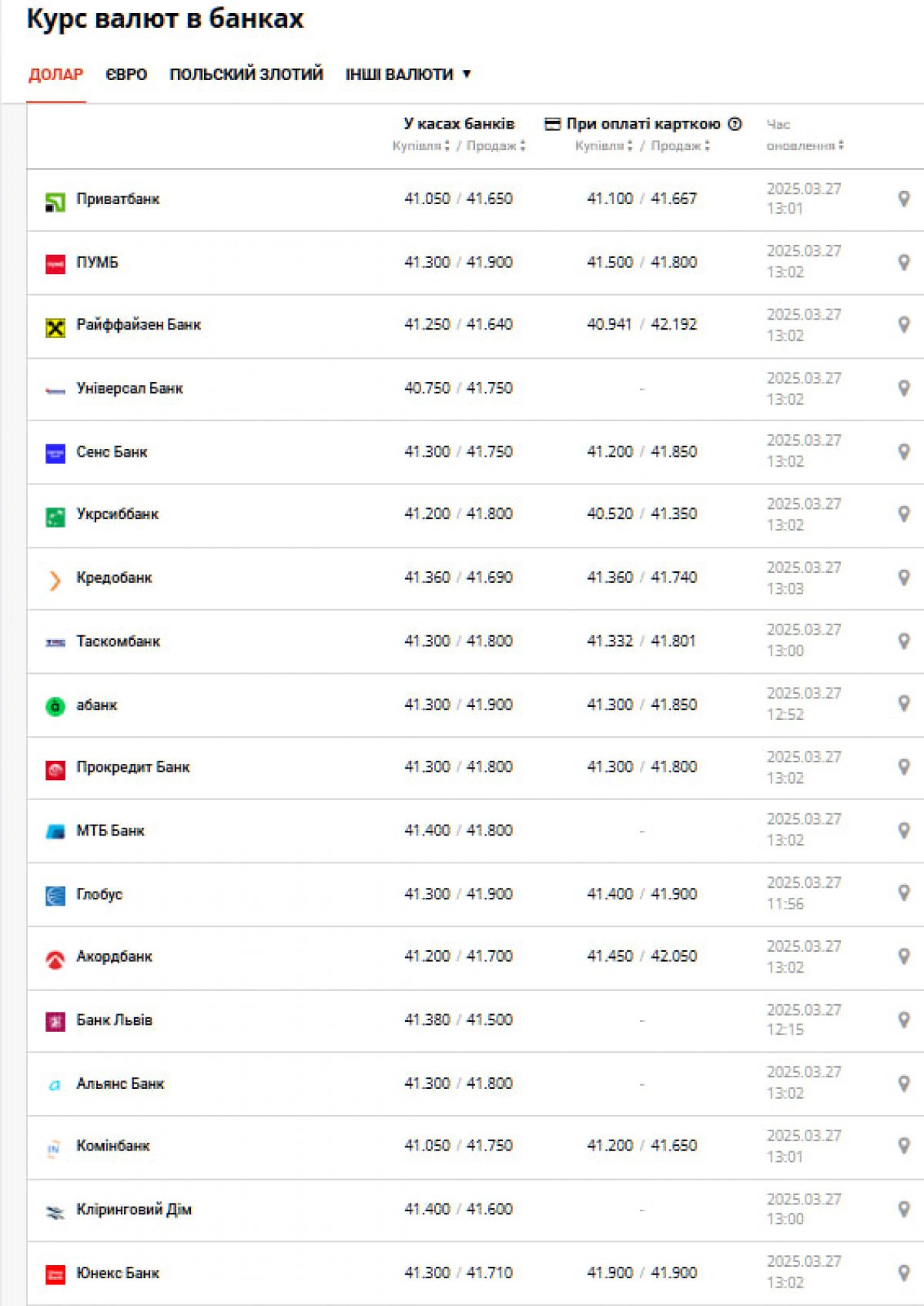Open the Прокредит Банк link
This screenshot has width=924, height=1306.
pos(132,767)
